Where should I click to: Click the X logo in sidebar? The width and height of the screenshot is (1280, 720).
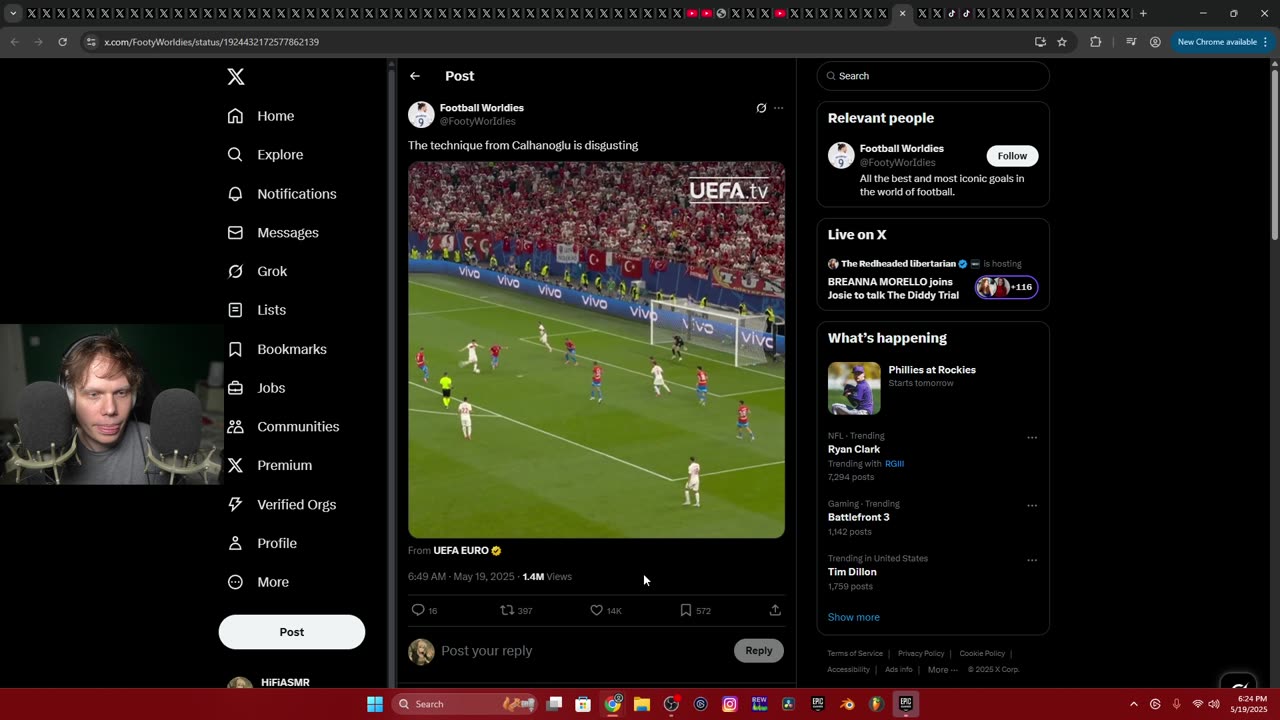[x=236, y=77]
